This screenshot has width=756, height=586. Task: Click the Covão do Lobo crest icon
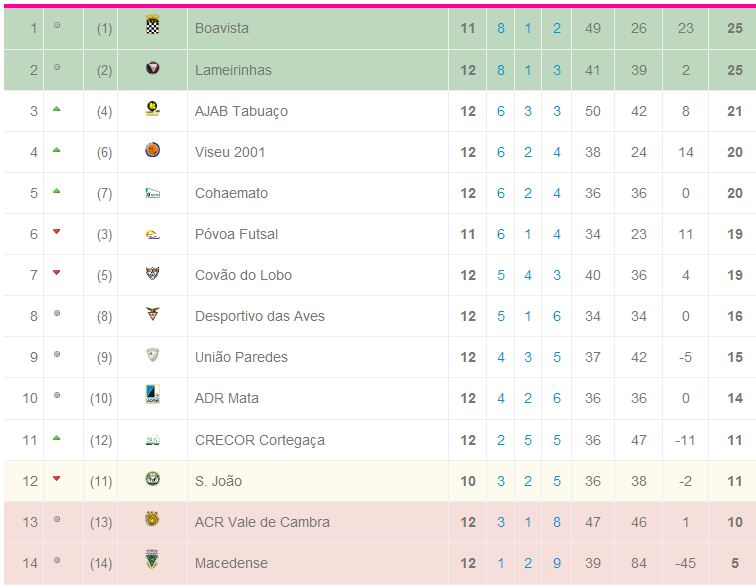[152, 274]
